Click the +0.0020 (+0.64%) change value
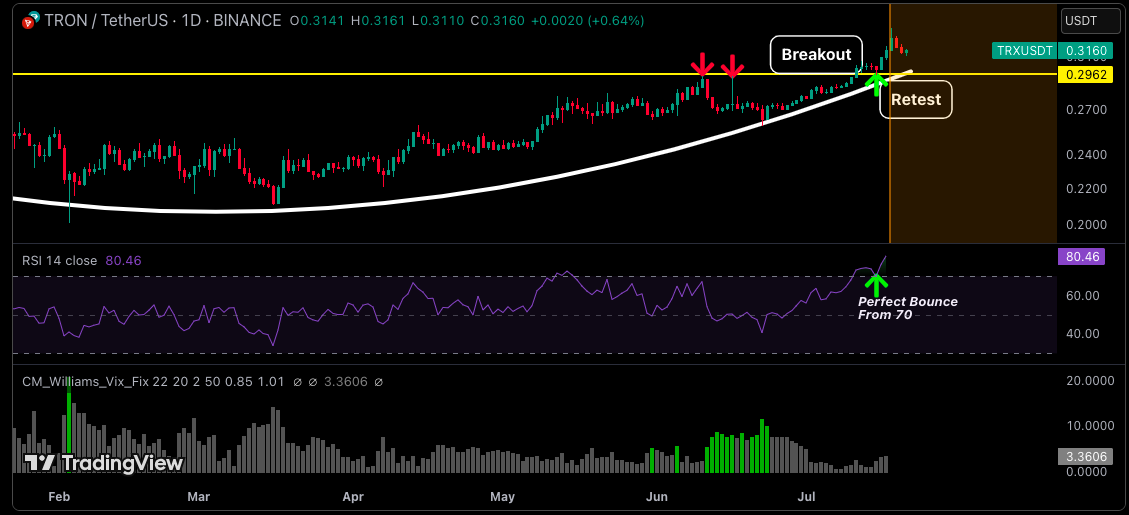Viewport: 1129px width, 515px height. pyautogui.click(x=587, y=21)
